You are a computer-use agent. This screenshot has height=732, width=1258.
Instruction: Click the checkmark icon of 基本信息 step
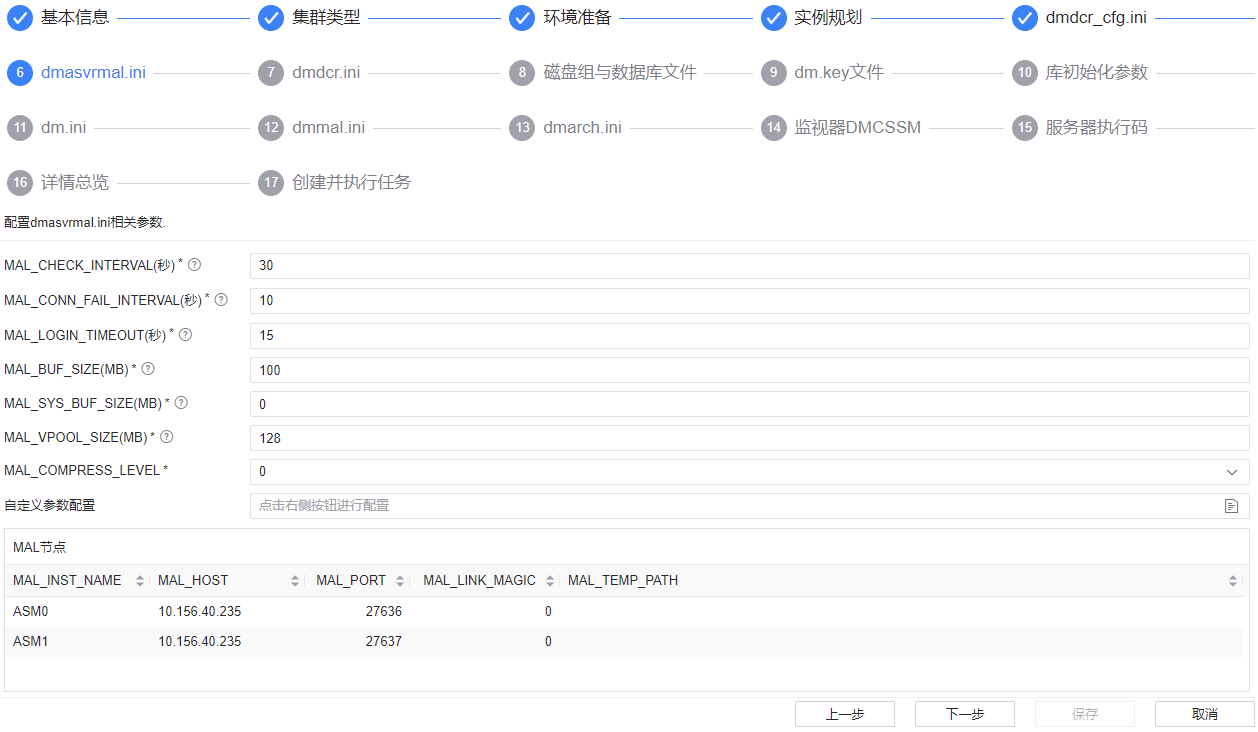click(x=19, y=18)
